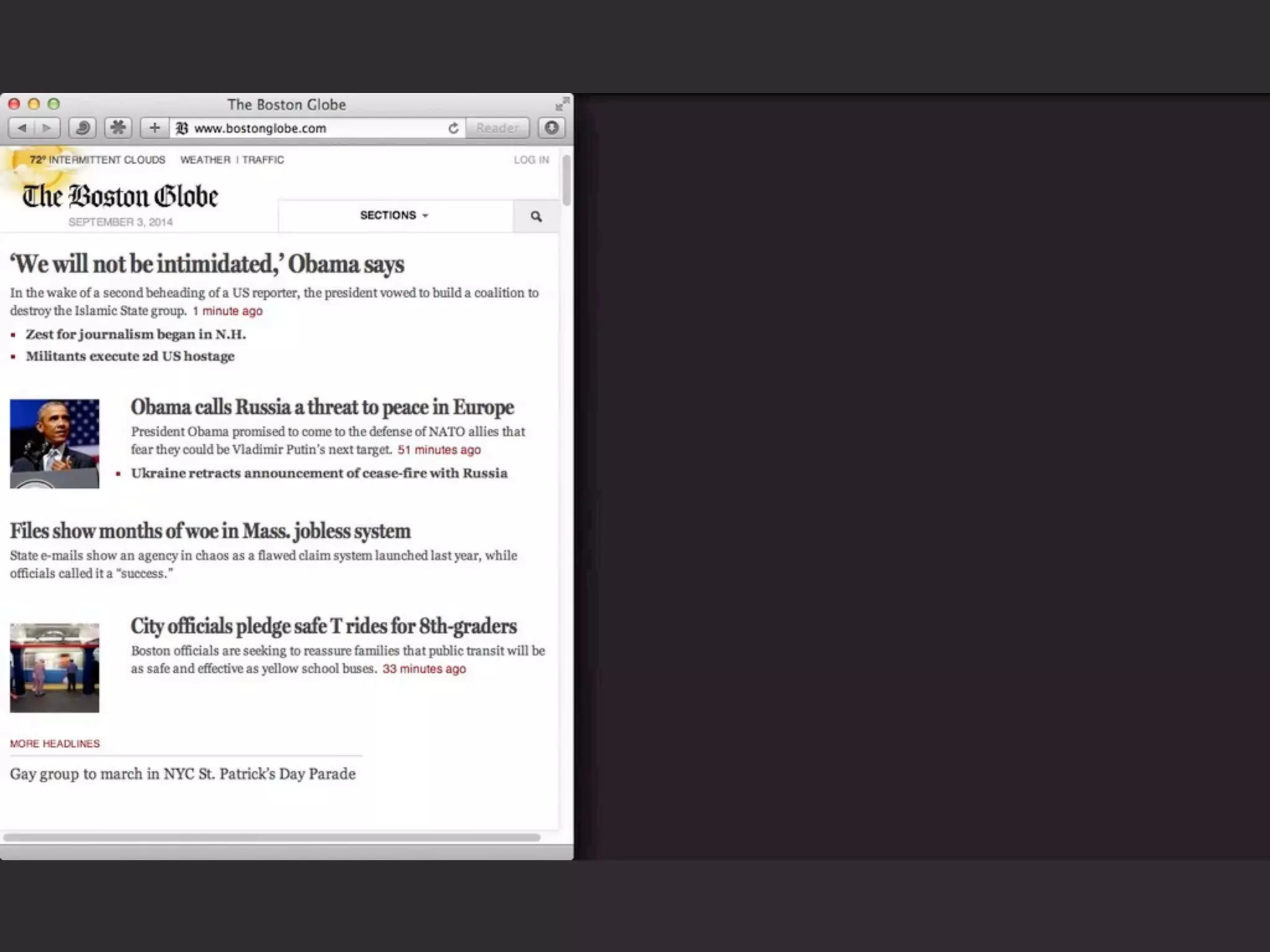Click the swirl icon toolbar button
The height and width of the screenshot is (952, 1270).
82,128
